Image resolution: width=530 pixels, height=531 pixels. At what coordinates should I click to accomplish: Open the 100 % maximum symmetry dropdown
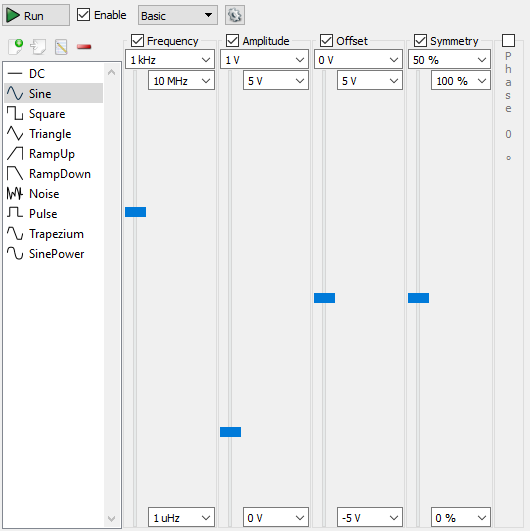point(461,81)
